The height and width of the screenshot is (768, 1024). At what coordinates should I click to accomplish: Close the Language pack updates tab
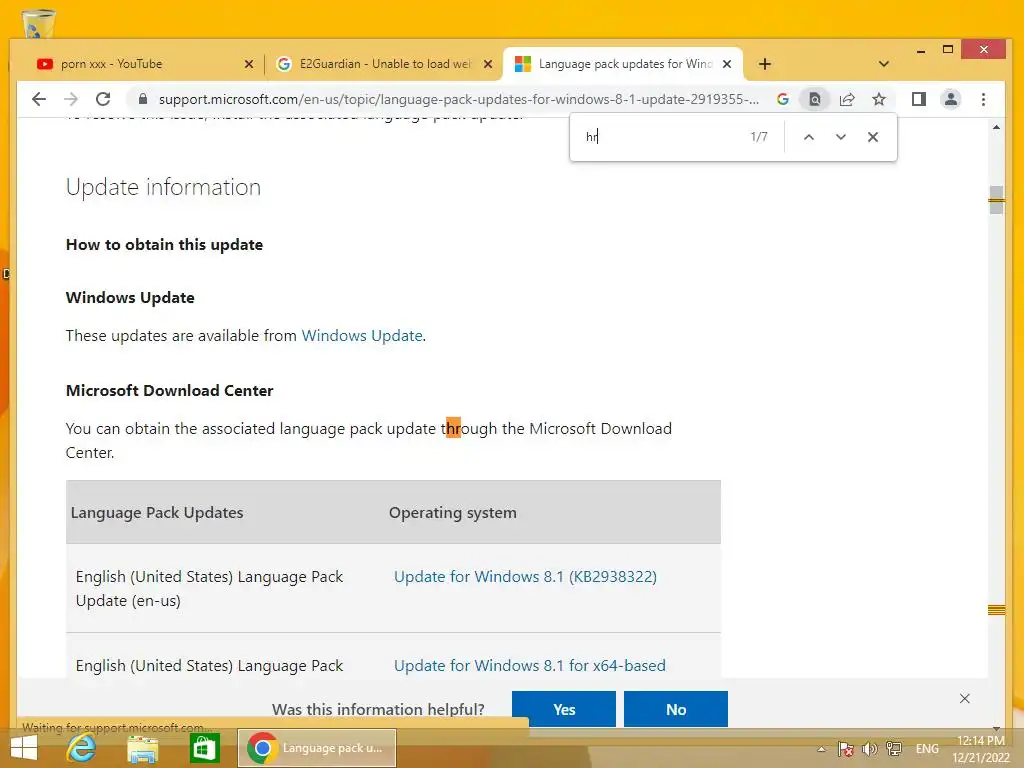click(x=727, y=64)
